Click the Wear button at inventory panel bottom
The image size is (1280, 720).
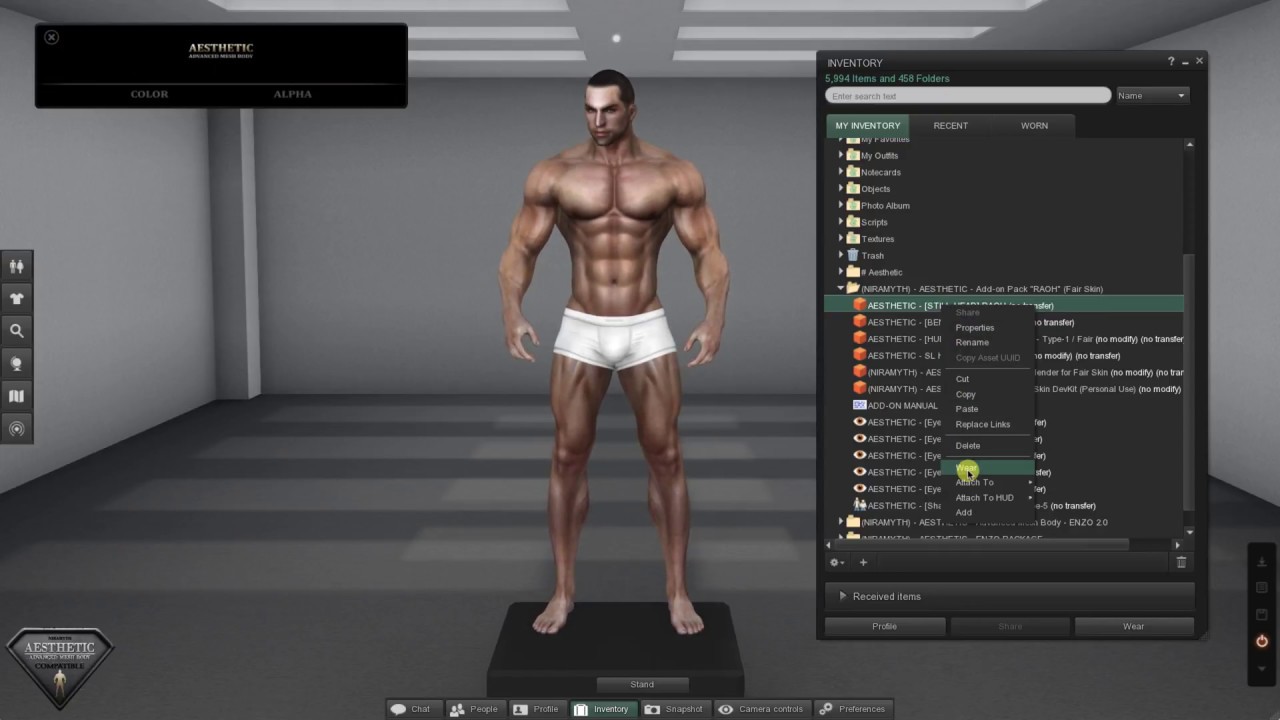pos(1134,627)
